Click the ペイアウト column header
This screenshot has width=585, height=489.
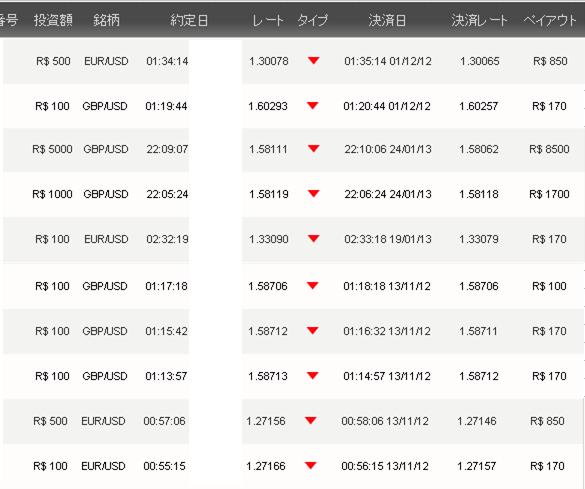[x=550, y=20]
